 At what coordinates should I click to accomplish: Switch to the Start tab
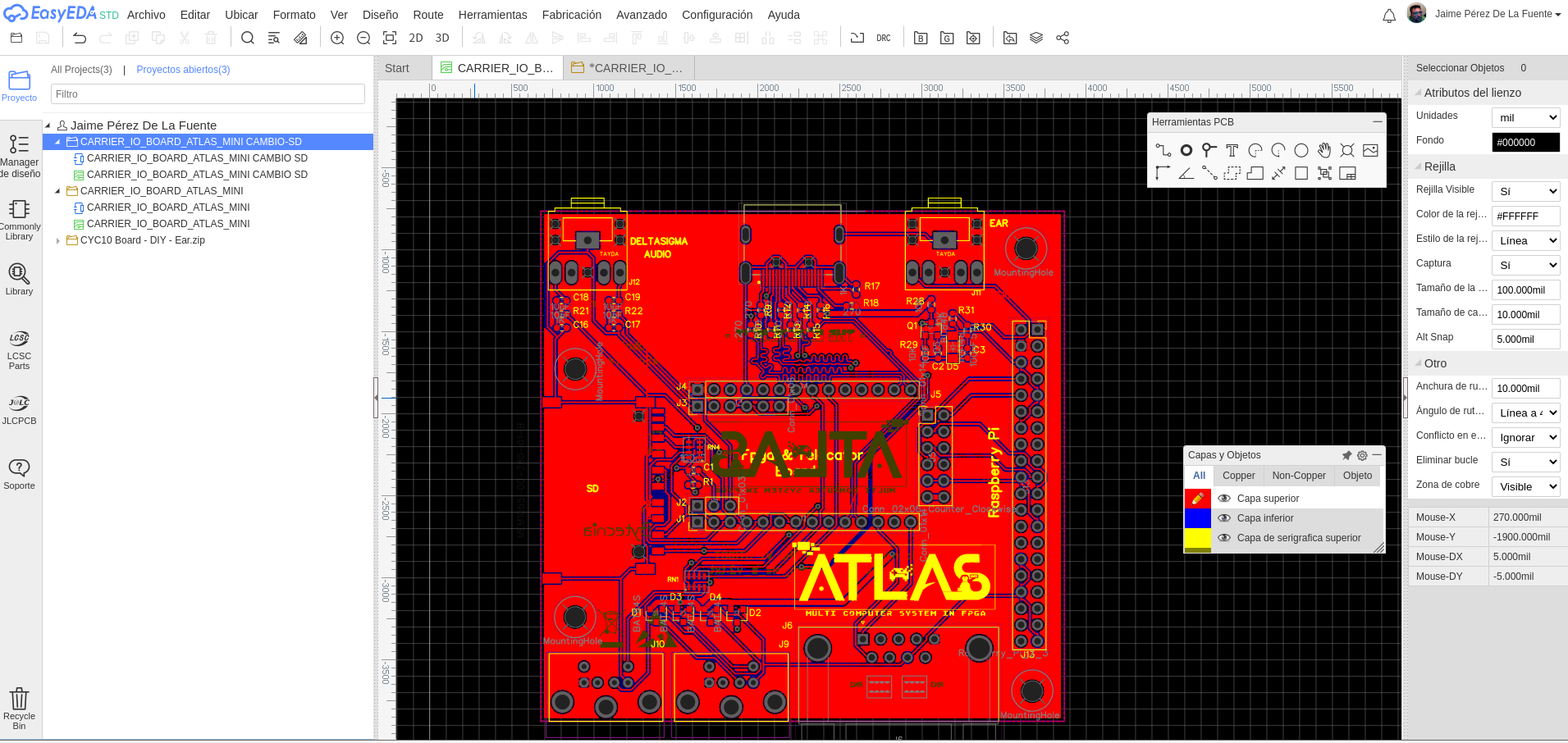(397, 68)
